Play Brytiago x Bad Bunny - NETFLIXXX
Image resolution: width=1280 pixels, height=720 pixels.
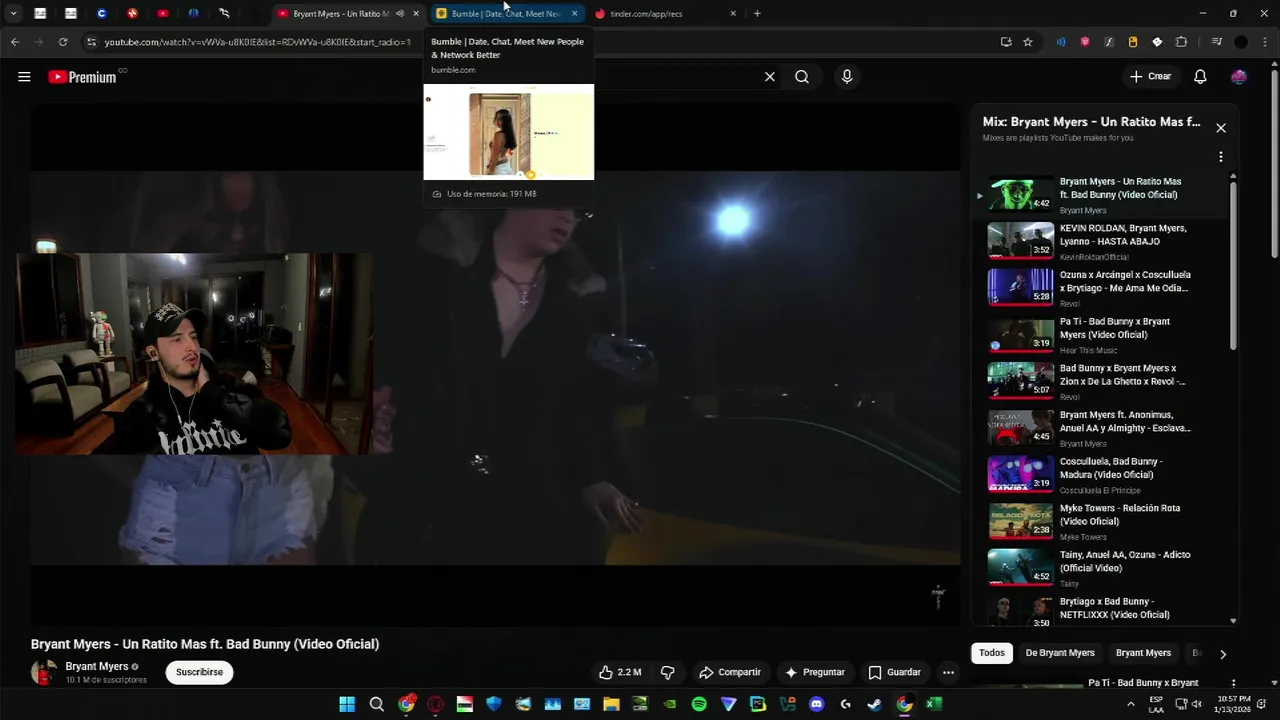pyautogui.click(x=1100, y=612)
